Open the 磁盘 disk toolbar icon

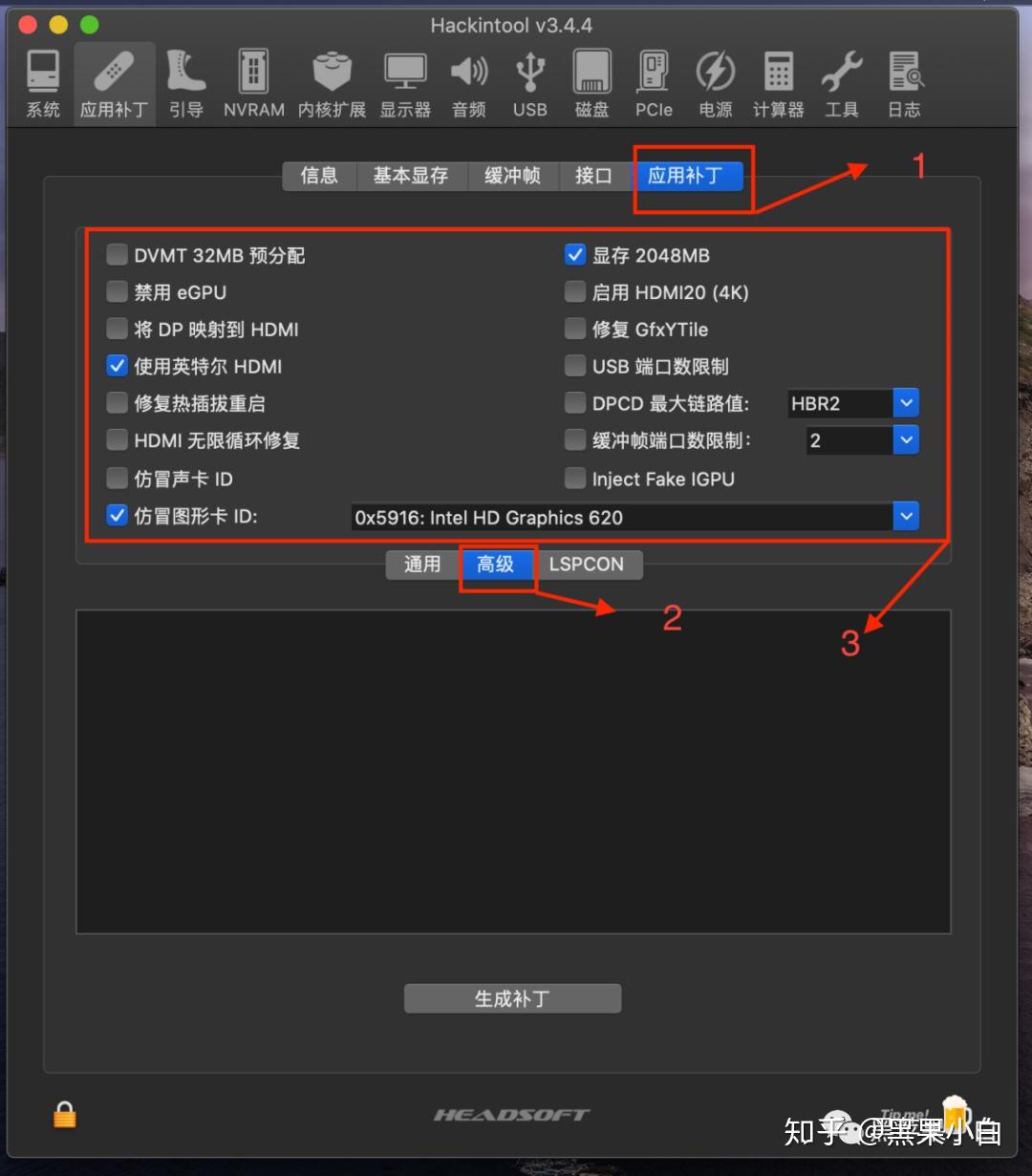point(591,84)
